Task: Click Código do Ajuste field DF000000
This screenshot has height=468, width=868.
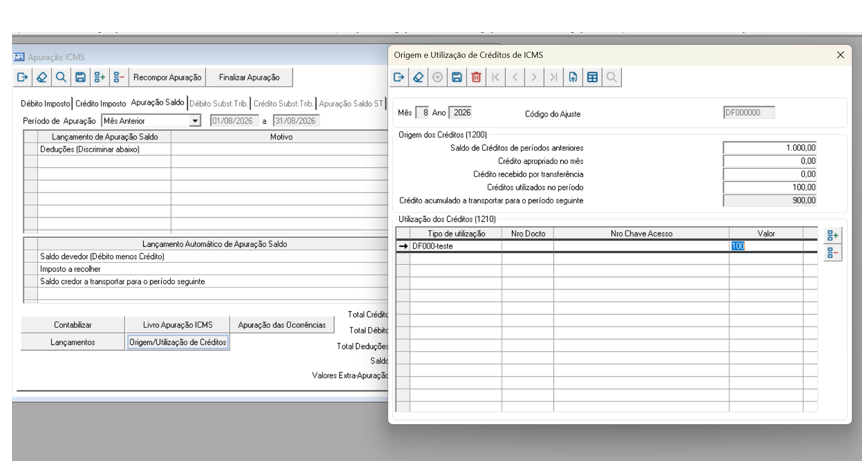Action: (x=748, y=112)
